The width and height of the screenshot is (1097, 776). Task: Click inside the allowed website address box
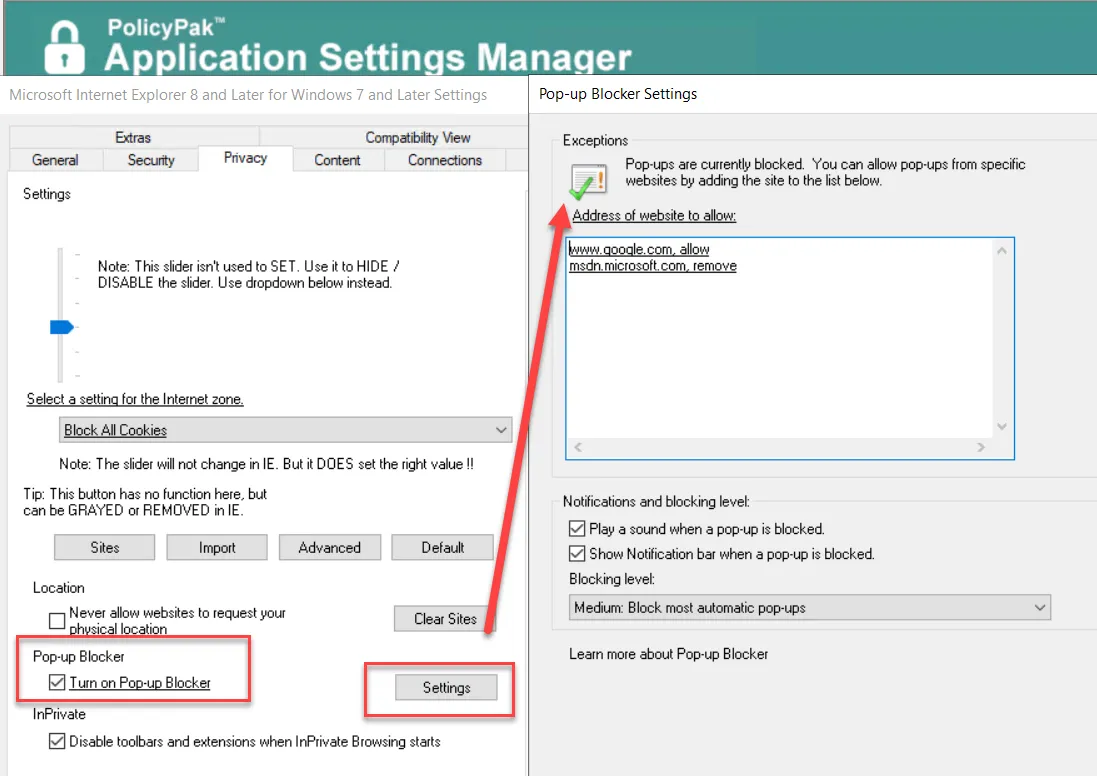(790, 348)
